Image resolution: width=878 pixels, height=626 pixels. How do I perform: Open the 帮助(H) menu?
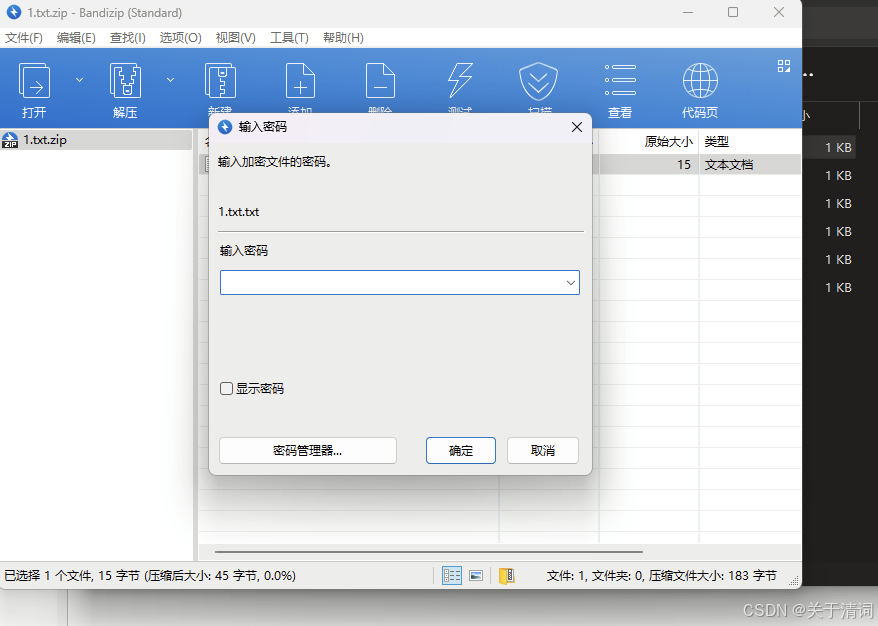343,38
